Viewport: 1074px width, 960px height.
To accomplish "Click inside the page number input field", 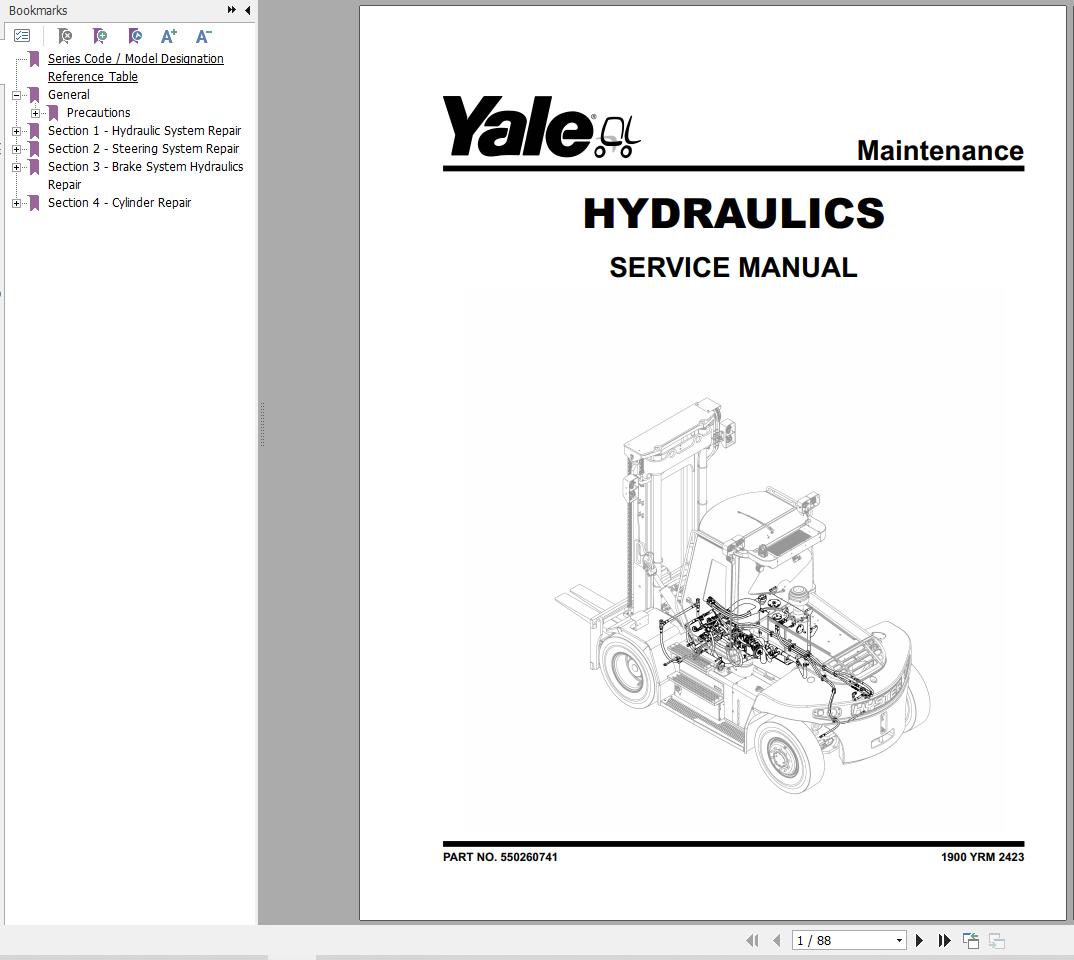I will point(830,940).
